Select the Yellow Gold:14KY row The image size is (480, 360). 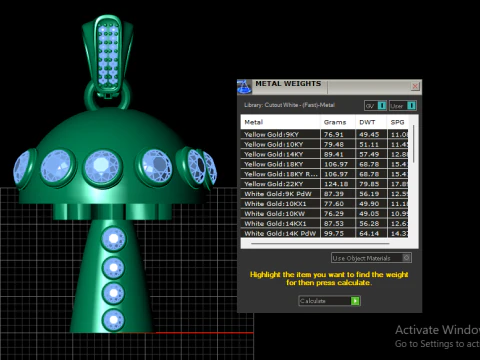click(x=324, y=154)
